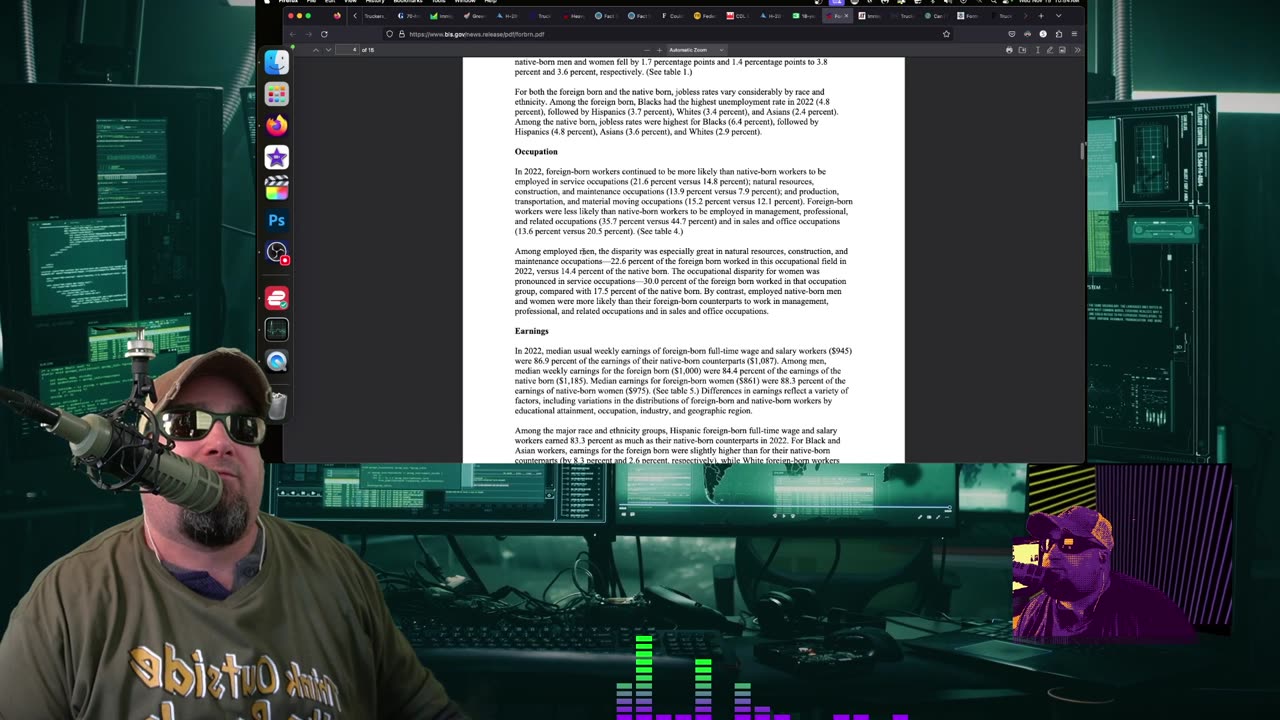The image size is (1280, 720).
Task: Launch Firefox from the dock
Action: tap(277, 125)
